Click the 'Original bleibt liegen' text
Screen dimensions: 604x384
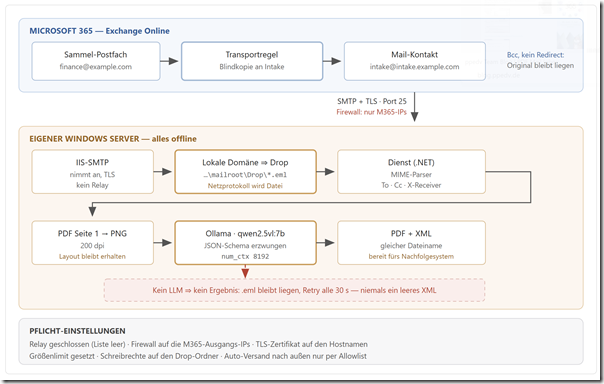[x=540, y=65]
